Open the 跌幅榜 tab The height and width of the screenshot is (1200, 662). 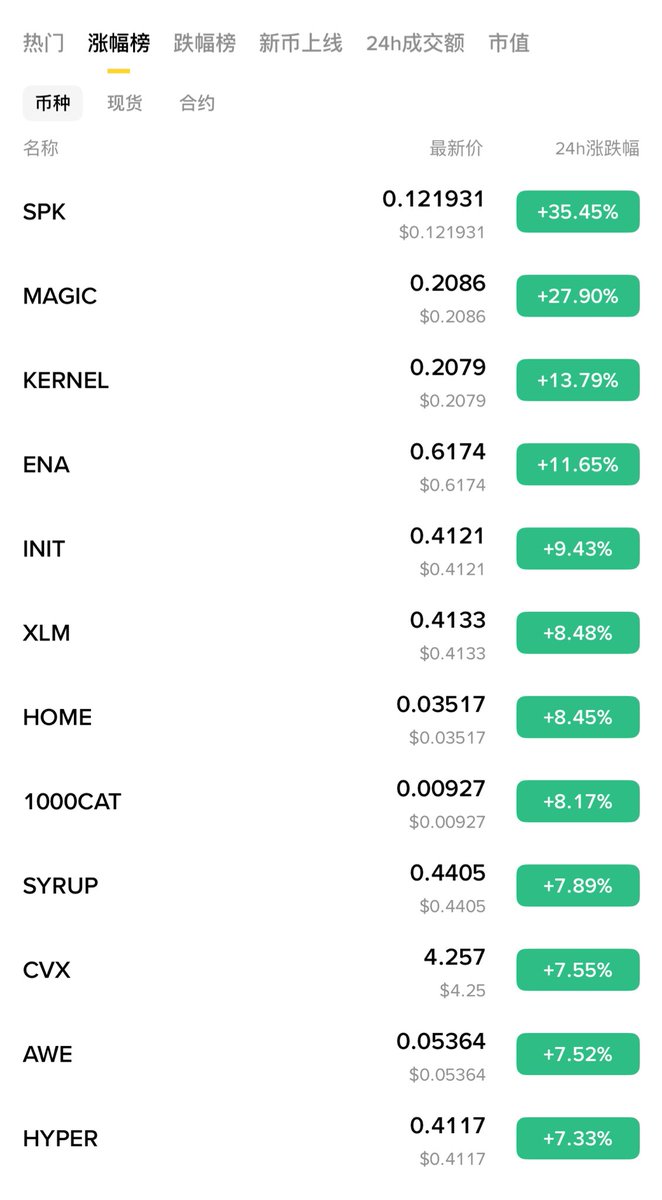(x=205, y=43)
